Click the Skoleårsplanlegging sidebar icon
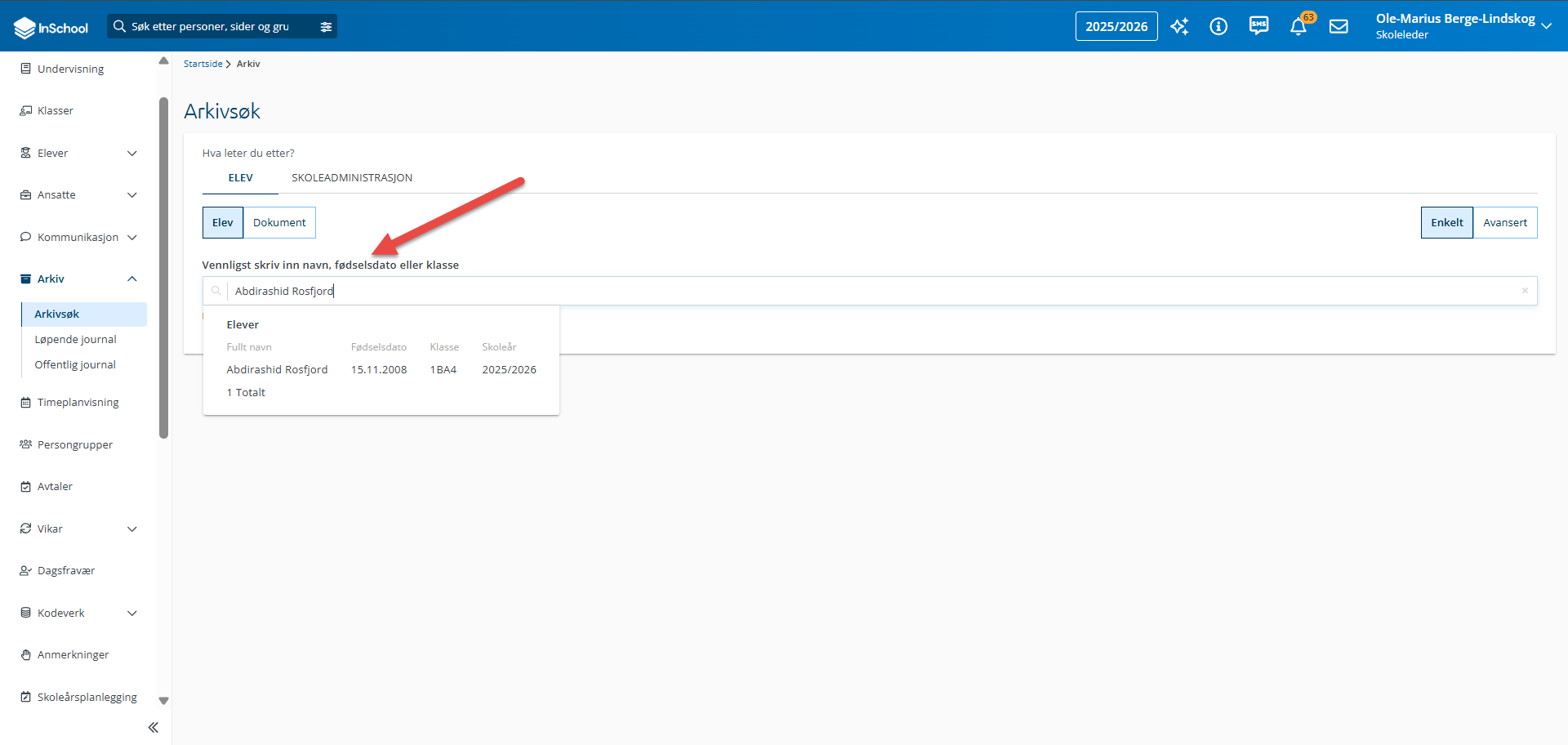The image size is (1568, 745). [26, 697]
